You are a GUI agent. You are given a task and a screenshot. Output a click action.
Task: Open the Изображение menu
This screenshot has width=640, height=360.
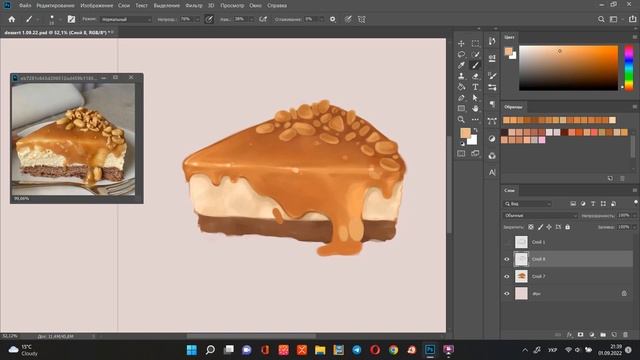pos(96,6)
